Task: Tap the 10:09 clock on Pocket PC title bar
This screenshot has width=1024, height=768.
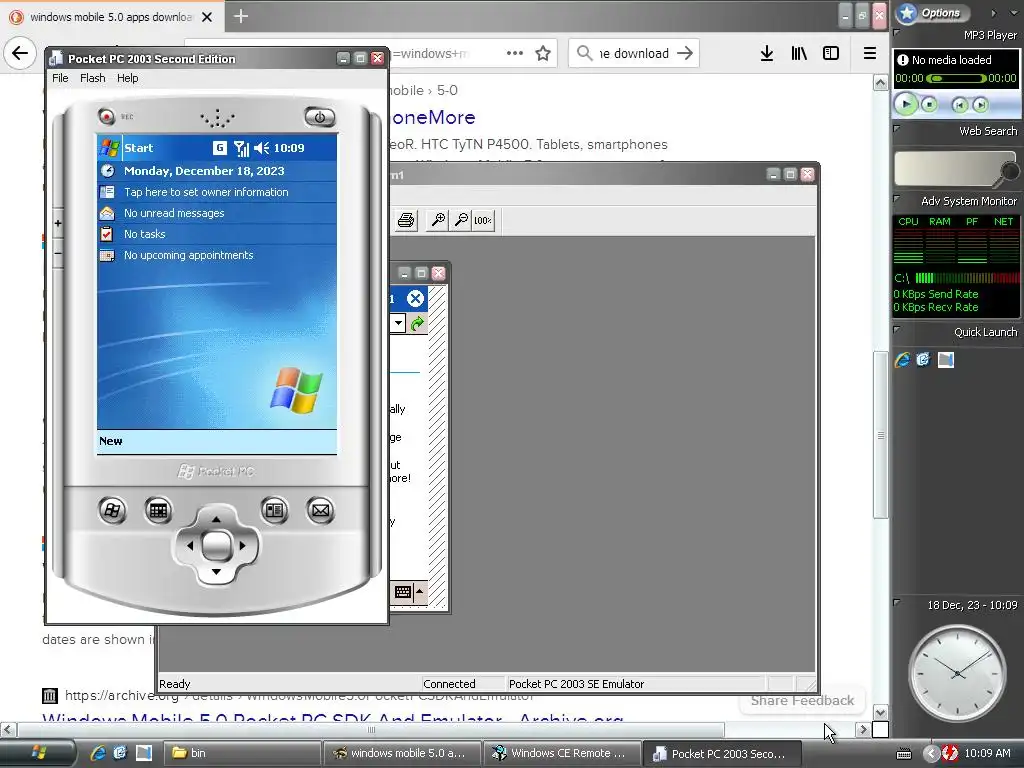Action: (x=289, y=148)
